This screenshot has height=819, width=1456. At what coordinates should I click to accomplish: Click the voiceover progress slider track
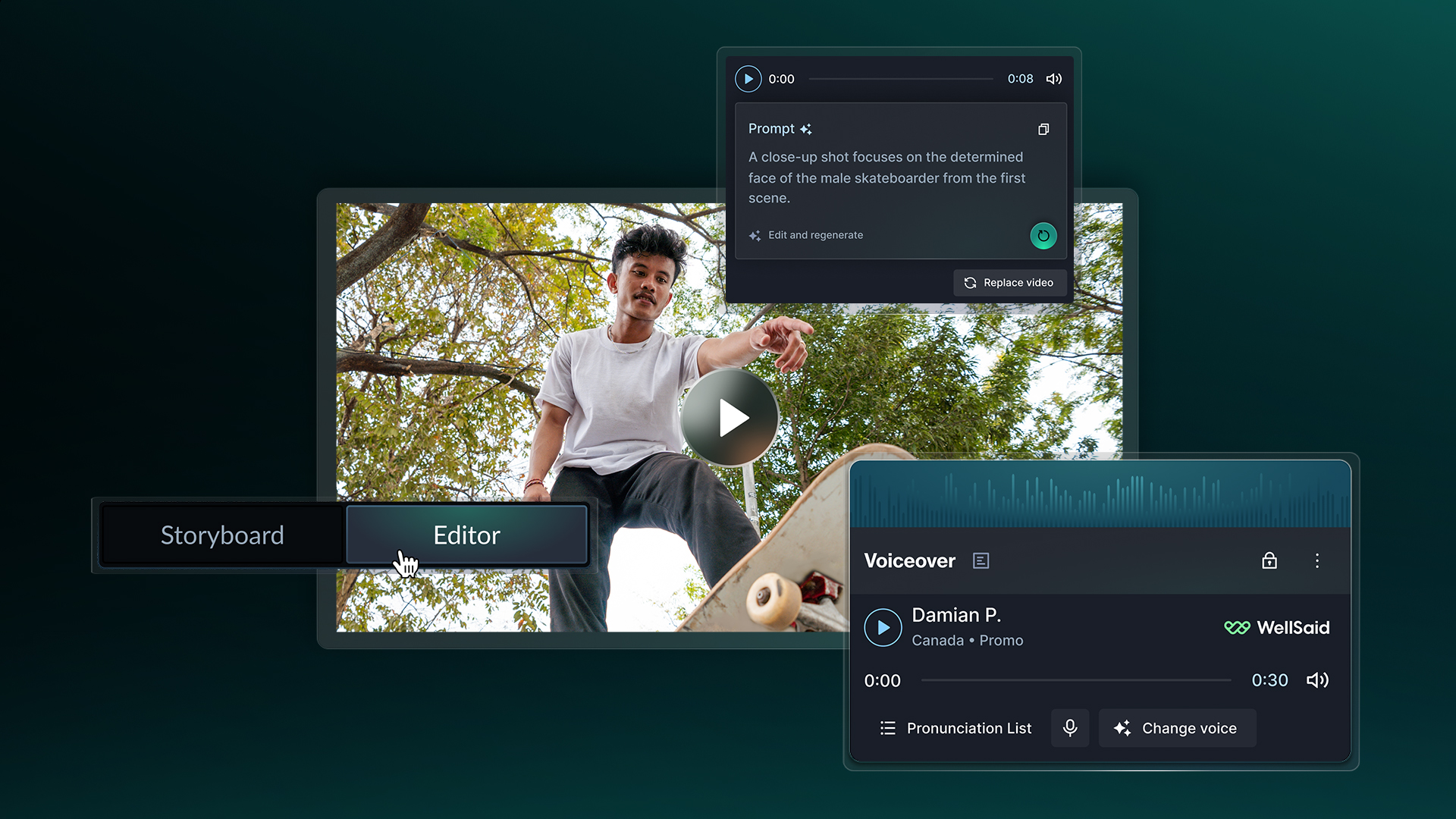(x=1075, y=680)
